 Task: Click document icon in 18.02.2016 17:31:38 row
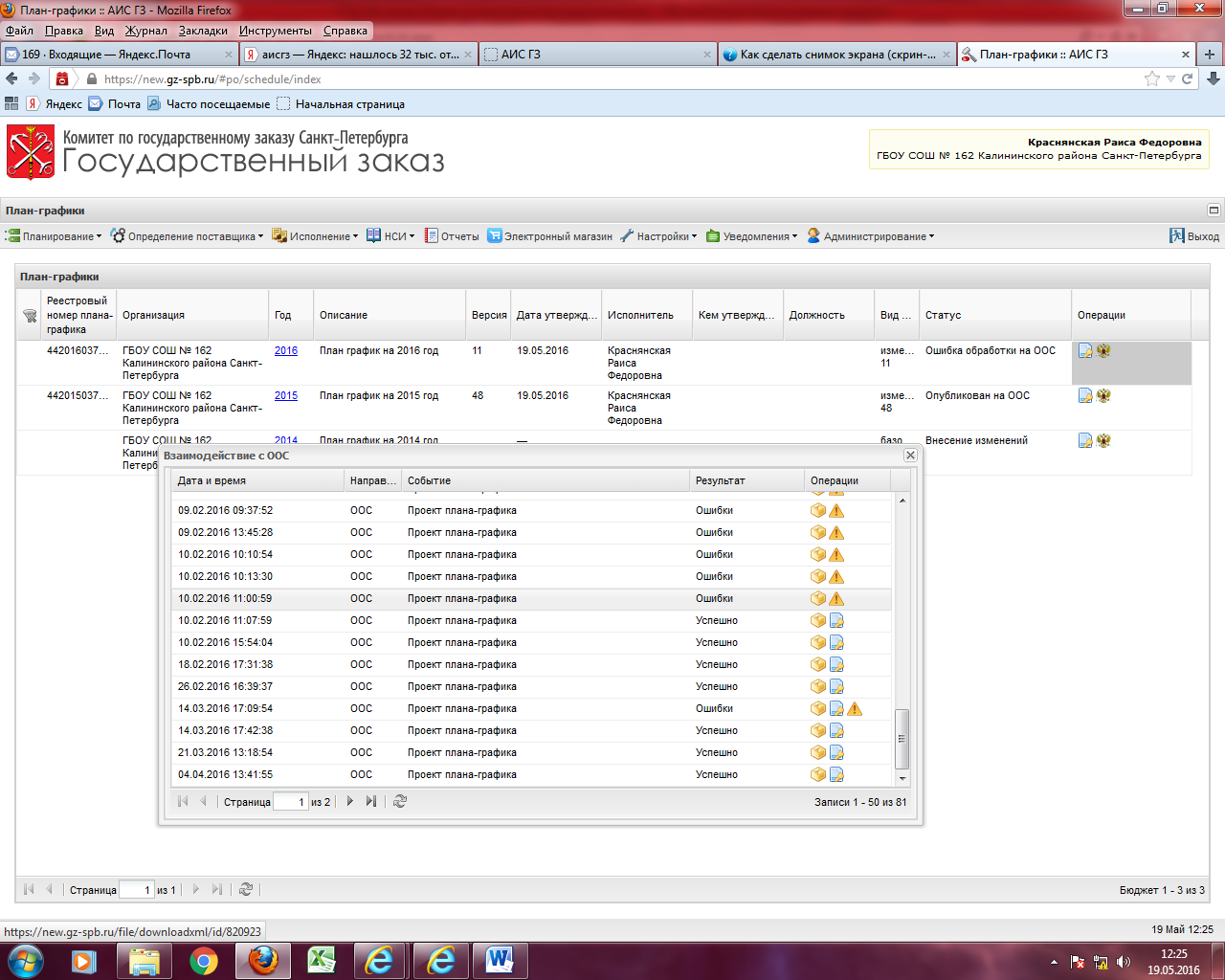[x=836, y=664]
